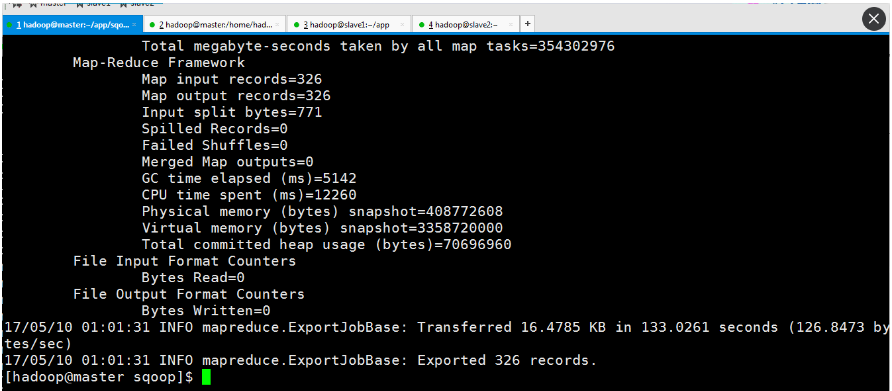The height and width of the screenshot is (391, 892).
Task: Click green status dot on hadoop@slave2 tab
Action: [x=422, y=25]
